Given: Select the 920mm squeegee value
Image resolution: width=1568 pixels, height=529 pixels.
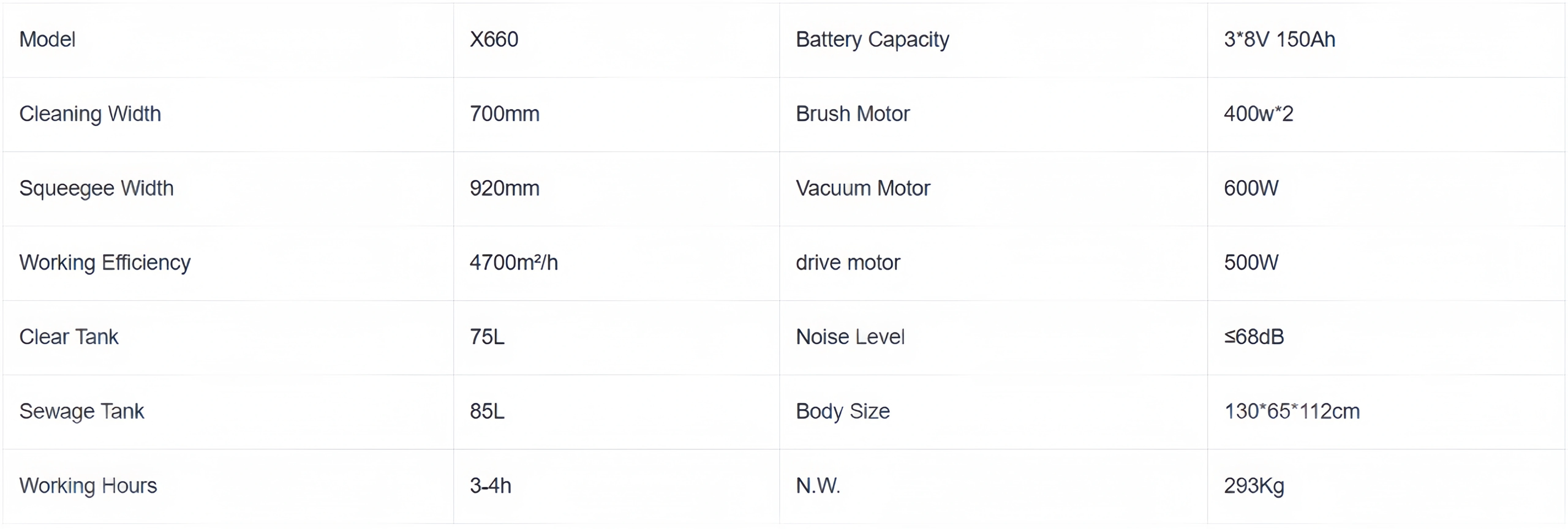Looking at the screenshot, I should pyautogui.click(x=505, y=189).
